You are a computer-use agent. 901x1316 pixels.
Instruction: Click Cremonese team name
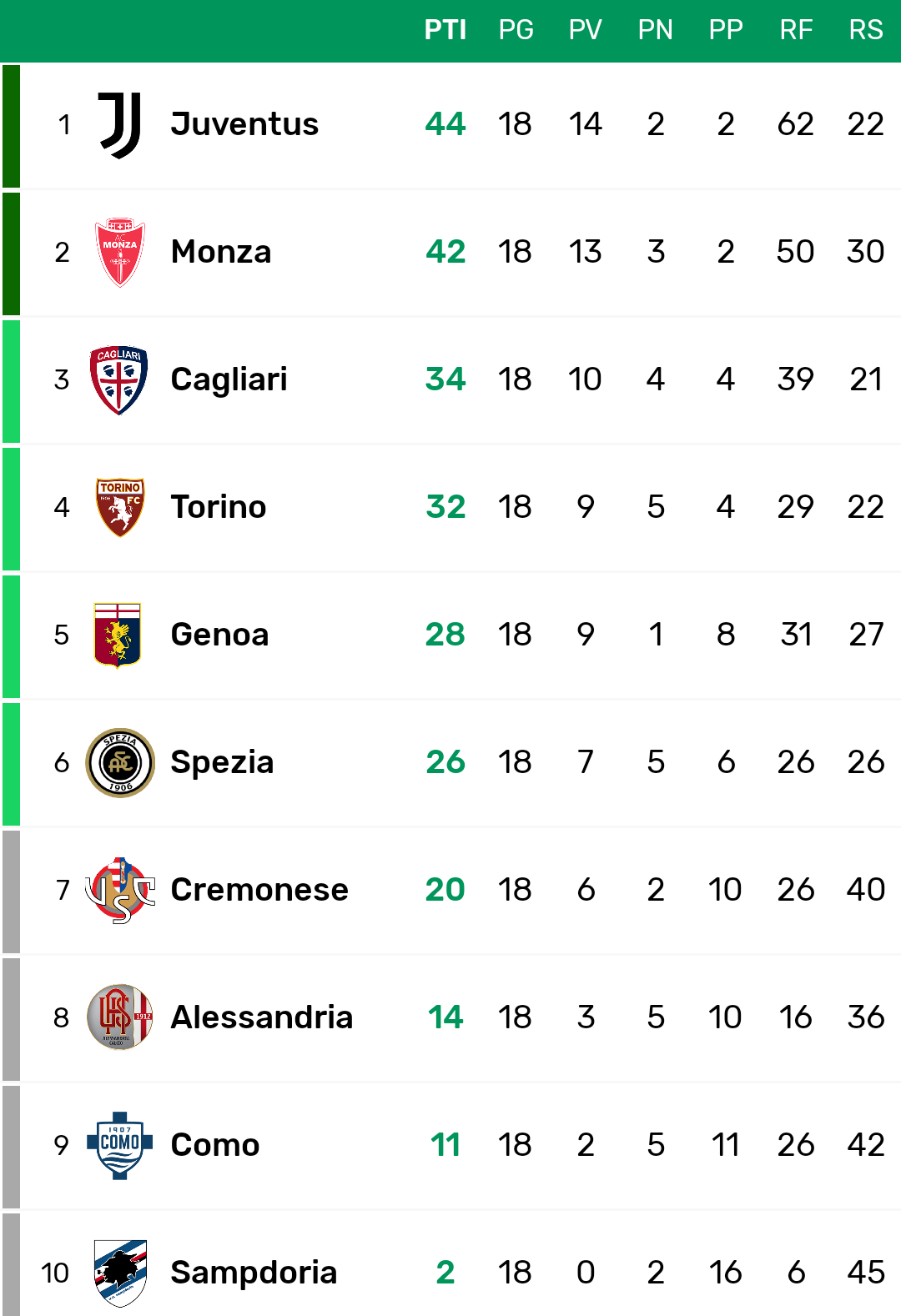pos(259,890)
